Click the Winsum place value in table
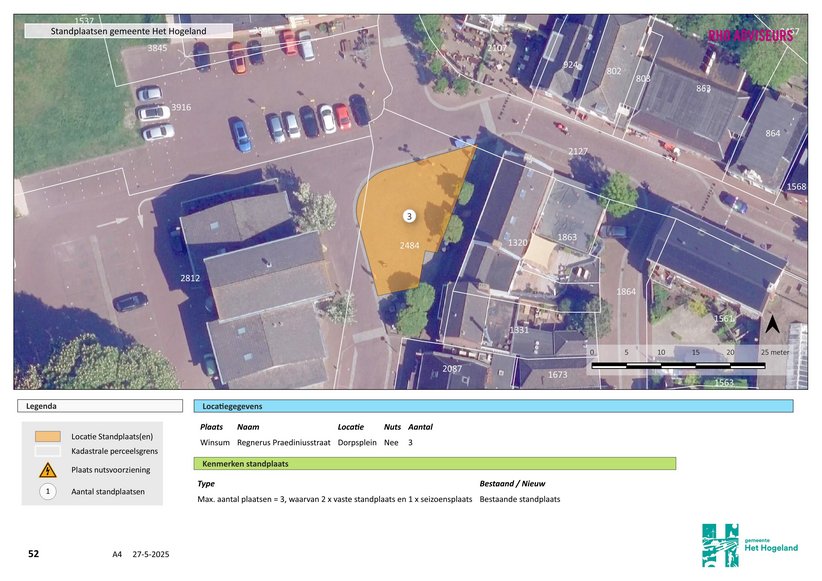The image size is (822, 581). 214,442
